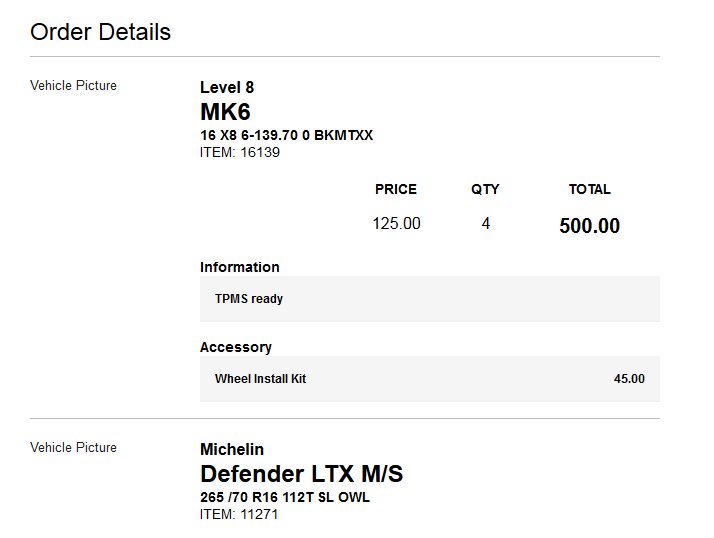Screen dimensions: 714x538
Task: Click the quantity value 4
Action: (x=485, y=223)
